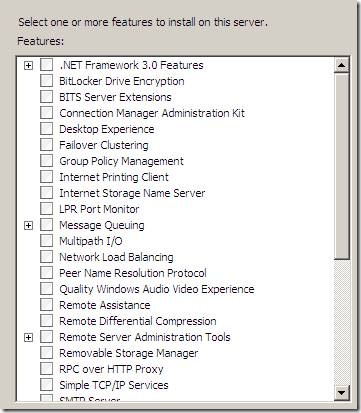Click the scrollbar up arrow
Screen dimensions: 361x413
[x=341, y=65]
